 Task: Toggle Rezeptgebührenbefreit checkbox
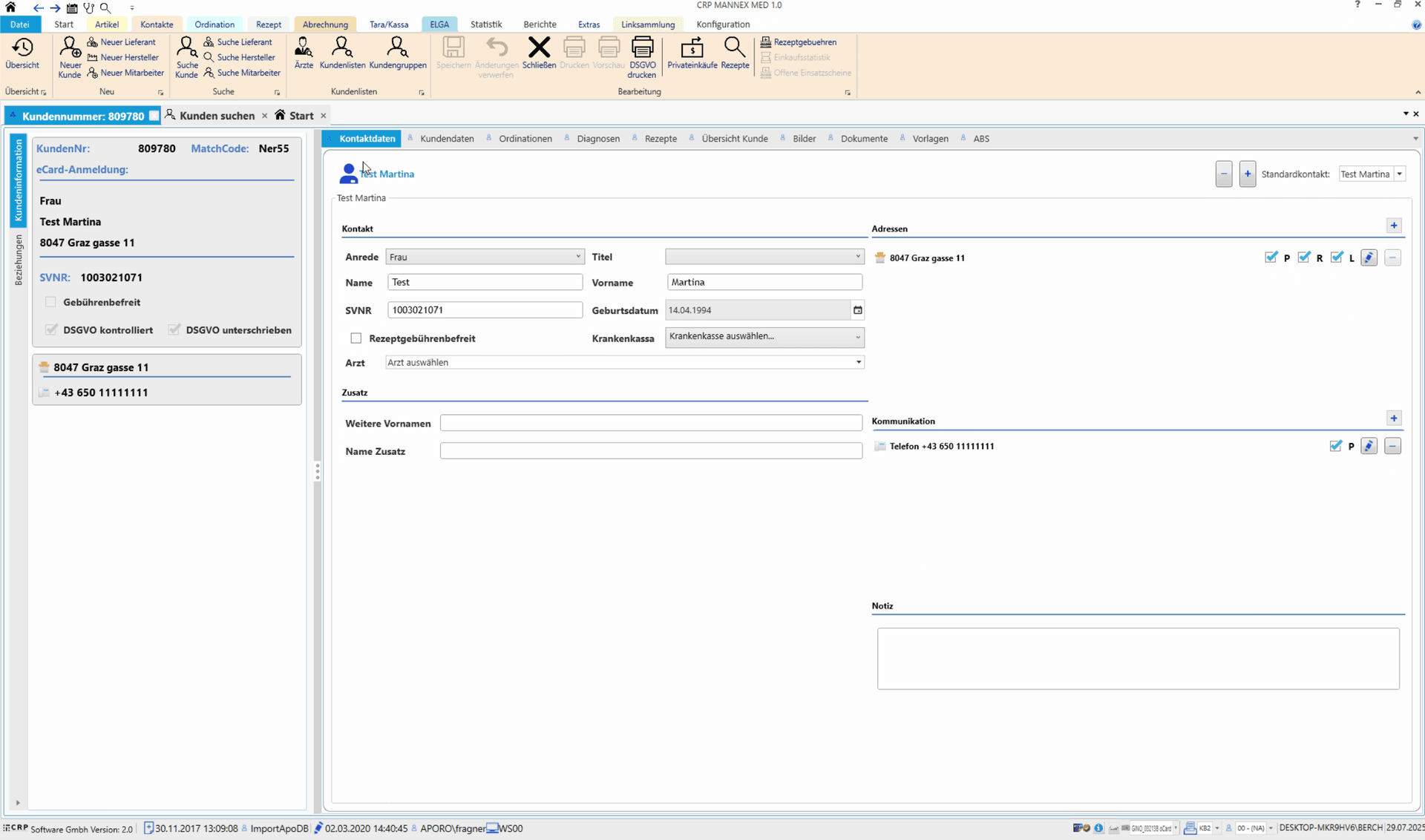coord(356,338)
